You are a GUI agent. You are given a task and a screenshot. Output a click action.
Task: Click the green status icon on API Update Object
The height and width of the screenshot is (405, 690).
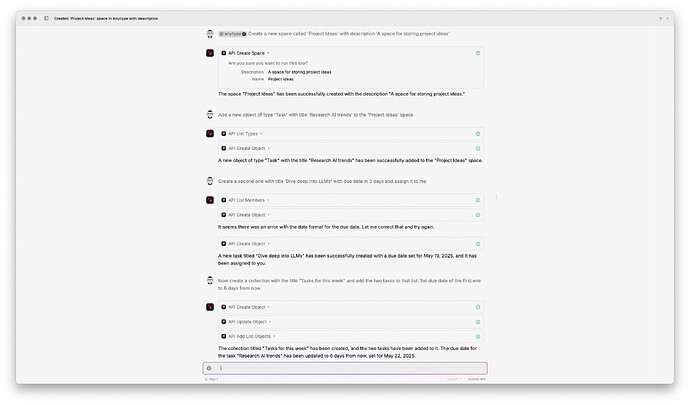pos(477,322)
